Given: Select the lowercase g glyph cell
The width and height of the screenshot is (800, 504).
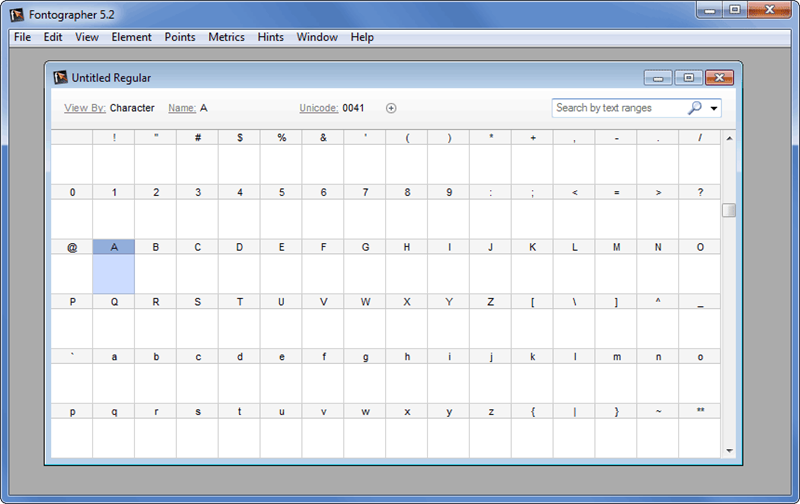Looking at the screenshot, I should click(x=365, y=382).
